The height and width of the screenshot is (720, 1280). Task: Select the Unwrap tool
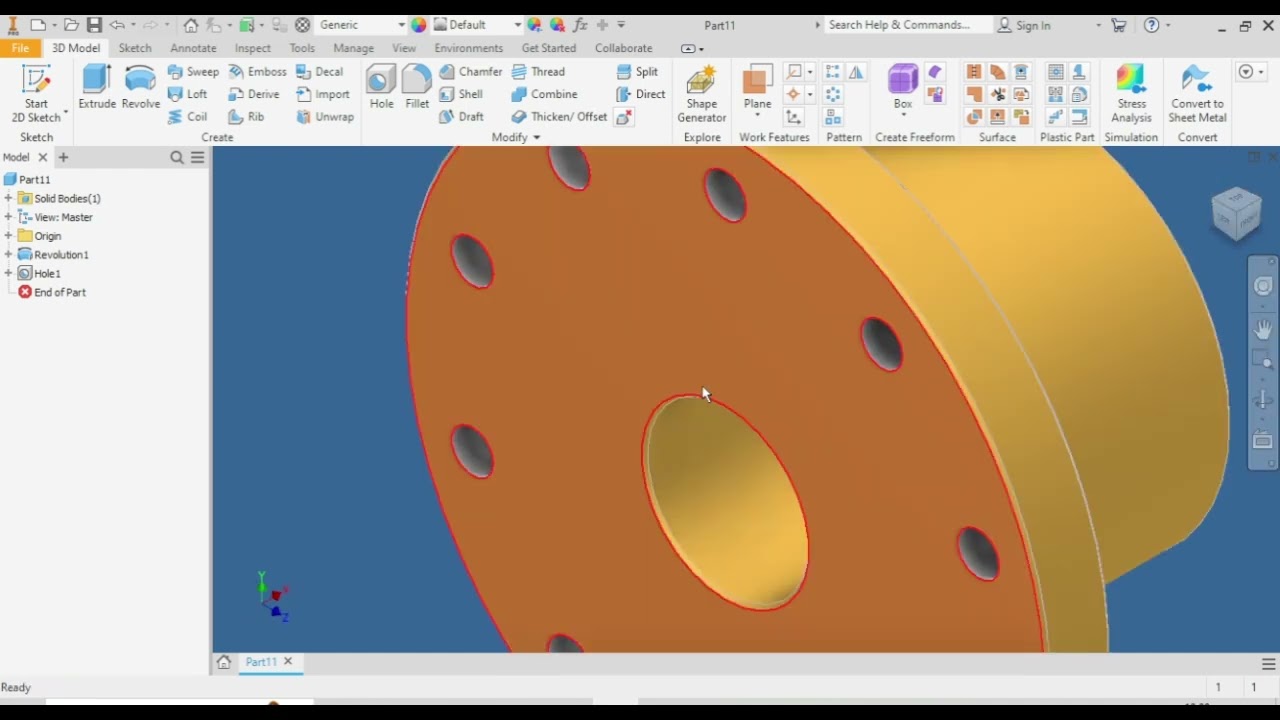(x=325, y=117)
